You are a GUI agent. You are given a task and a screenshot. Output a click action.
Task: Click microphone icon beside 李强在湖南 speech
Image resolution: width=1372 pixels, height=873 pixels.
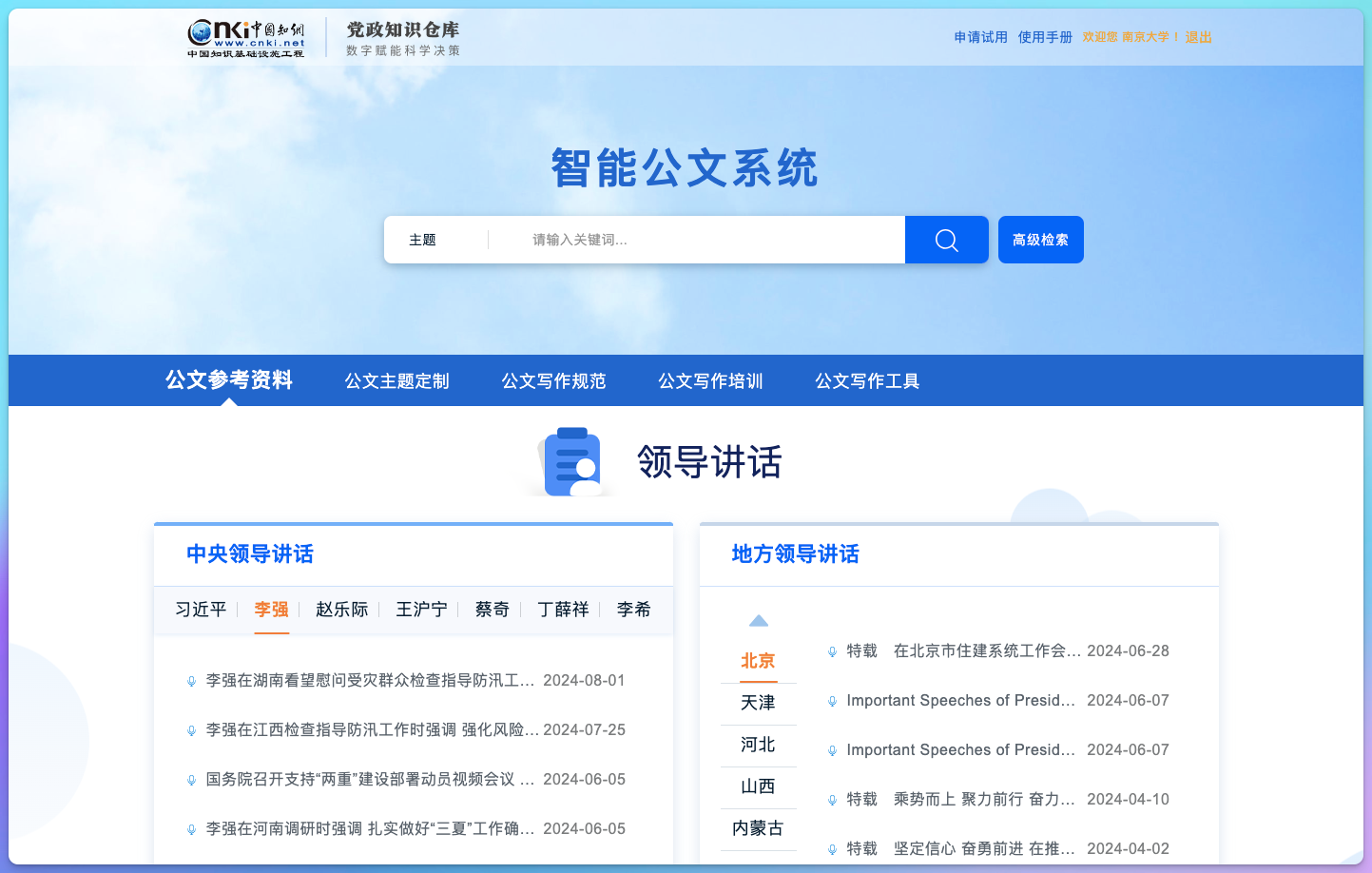192,680
